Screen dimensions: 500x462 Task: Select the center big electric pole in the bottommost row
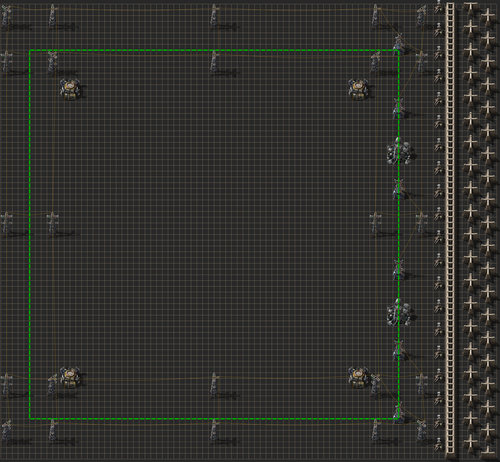(x=214, y=431)
